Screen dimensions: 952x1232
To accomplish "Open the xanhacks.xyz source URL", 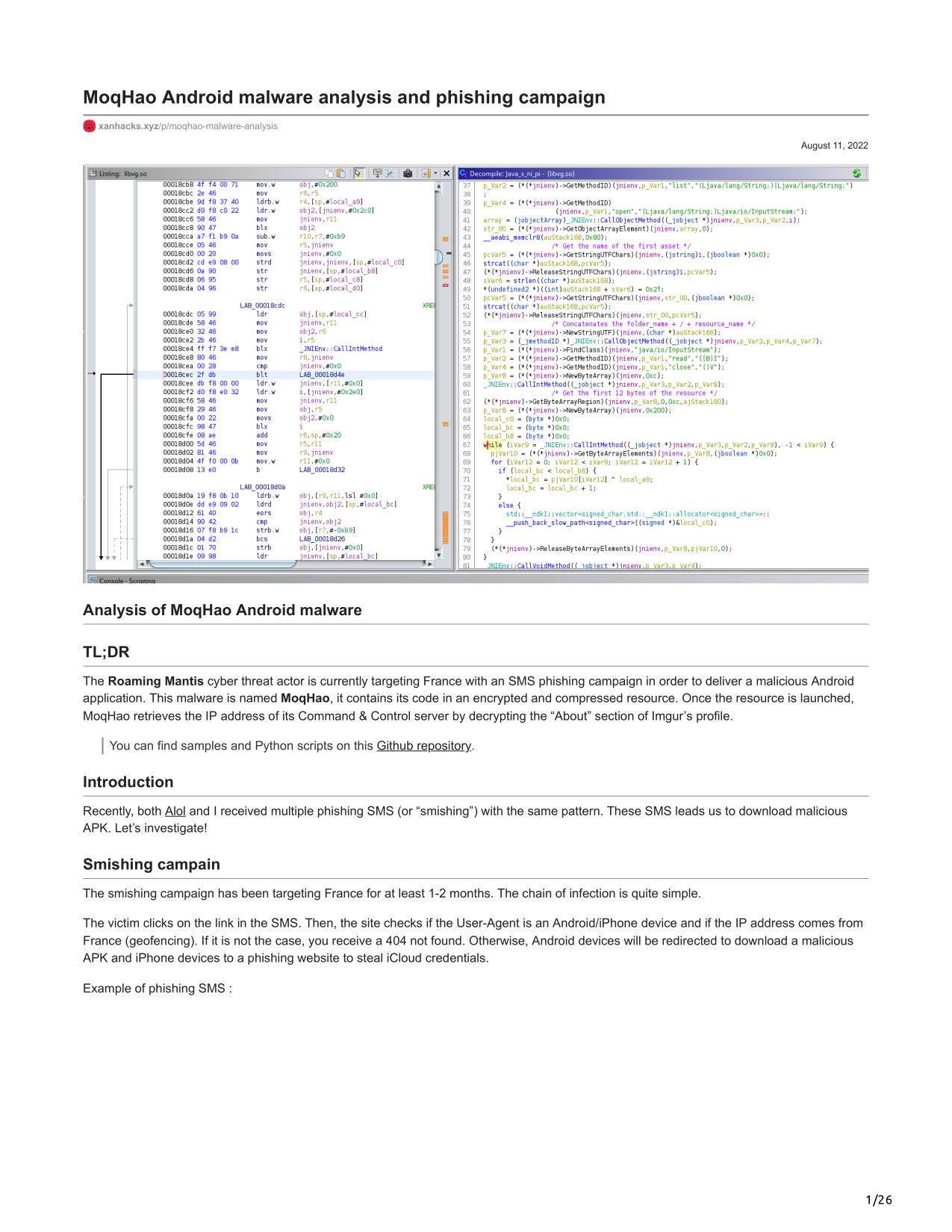I will [x=188, y=126].
